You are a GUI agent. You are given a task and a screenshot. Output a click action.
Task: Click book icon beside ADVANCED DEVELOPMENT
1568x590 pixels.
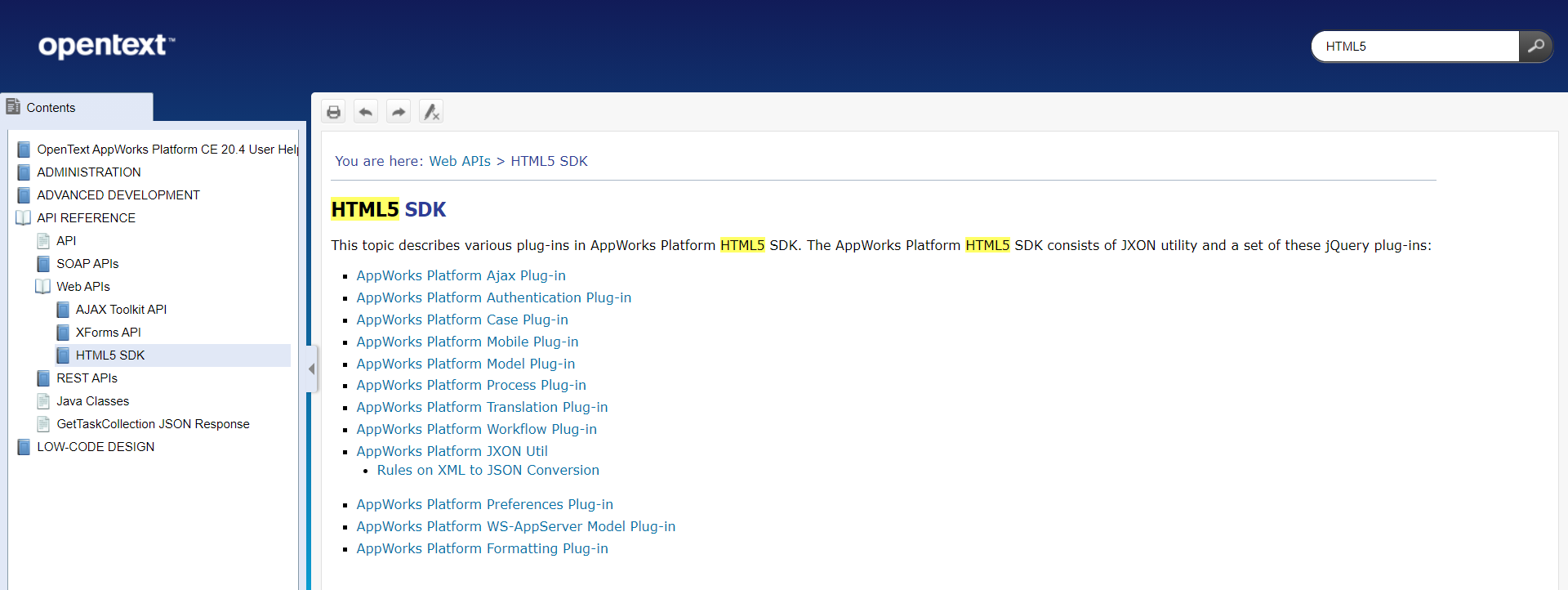pos(24,195)
